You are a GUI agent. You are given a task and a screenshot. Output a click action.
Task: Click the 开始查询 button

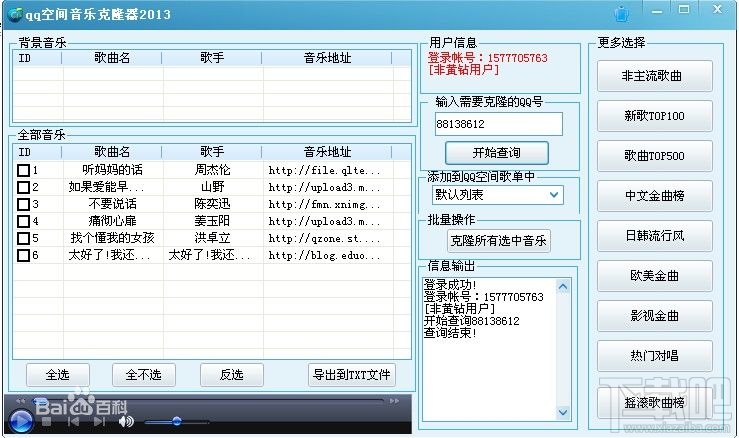[497, 153]
